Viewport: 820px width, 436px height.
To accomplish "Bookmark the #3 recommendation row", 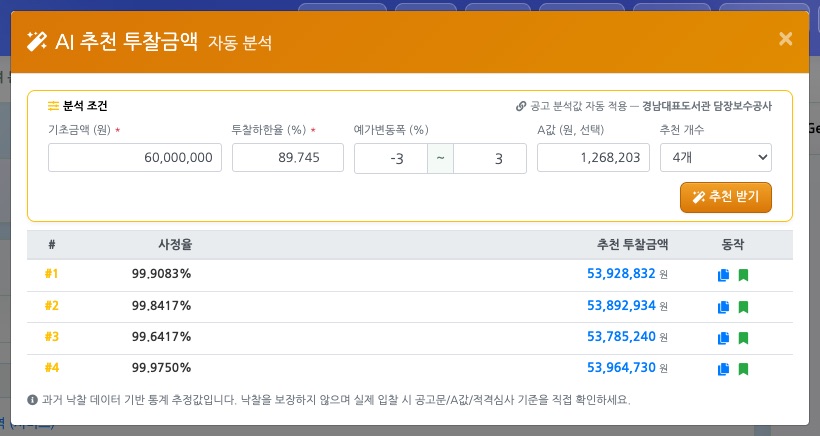I will coord(743,338).
